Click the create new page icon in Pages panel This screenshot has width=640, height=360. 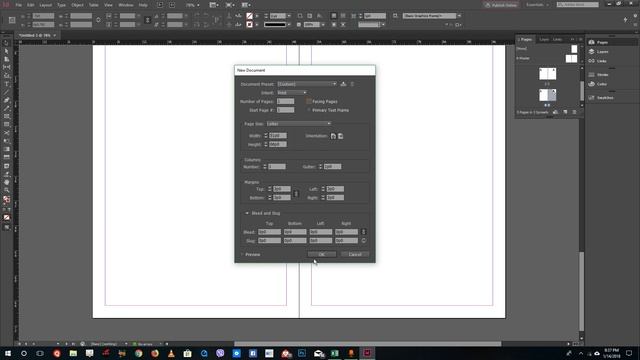pos(565,112)
